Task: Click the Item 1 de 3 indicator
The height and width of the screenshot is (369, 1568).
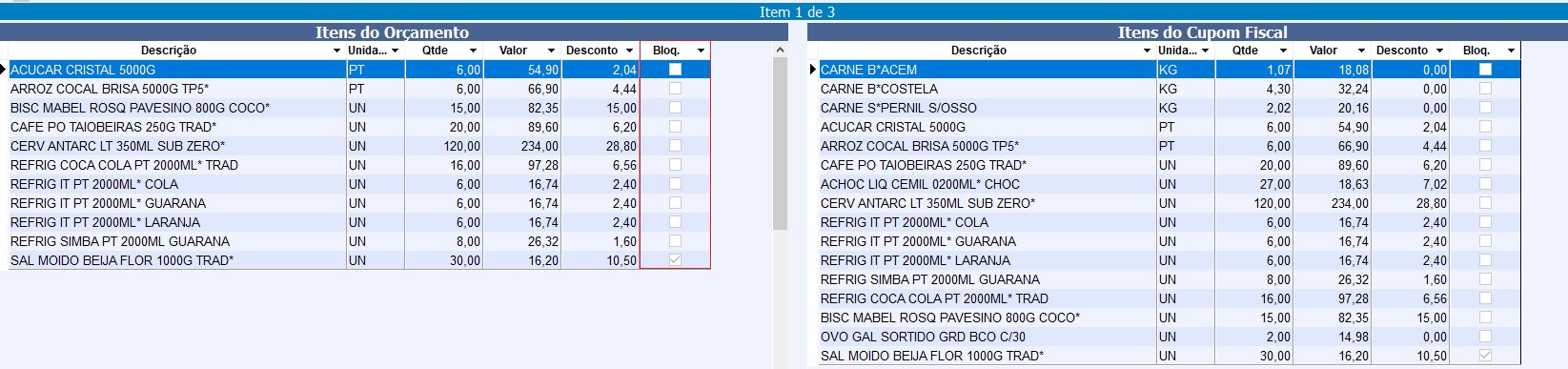Action: 797,11
